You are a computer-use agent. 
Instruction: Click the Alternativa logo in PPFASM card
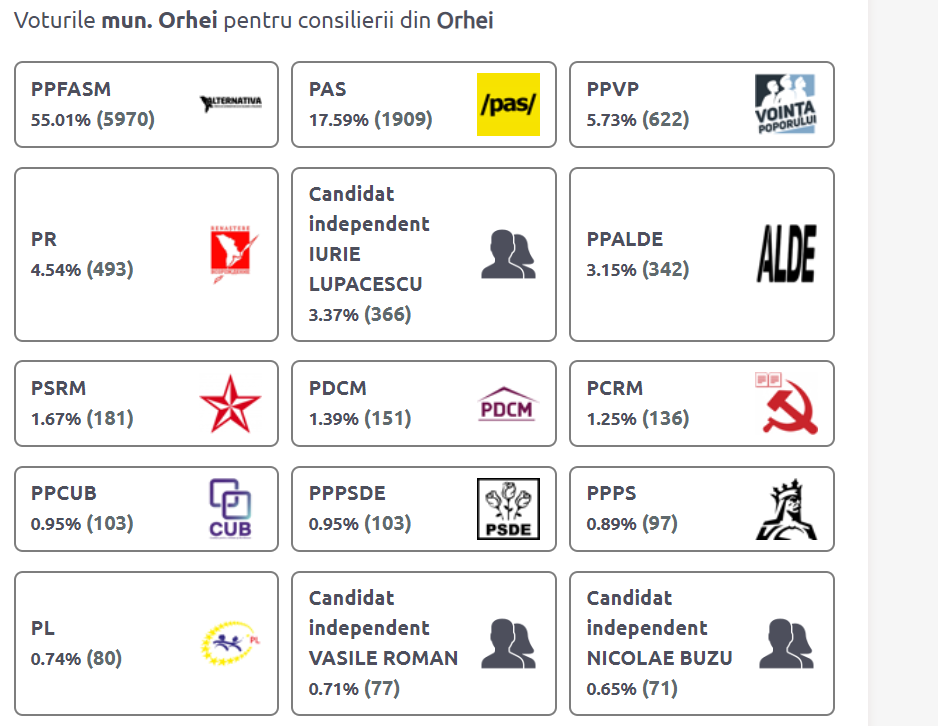230,104
